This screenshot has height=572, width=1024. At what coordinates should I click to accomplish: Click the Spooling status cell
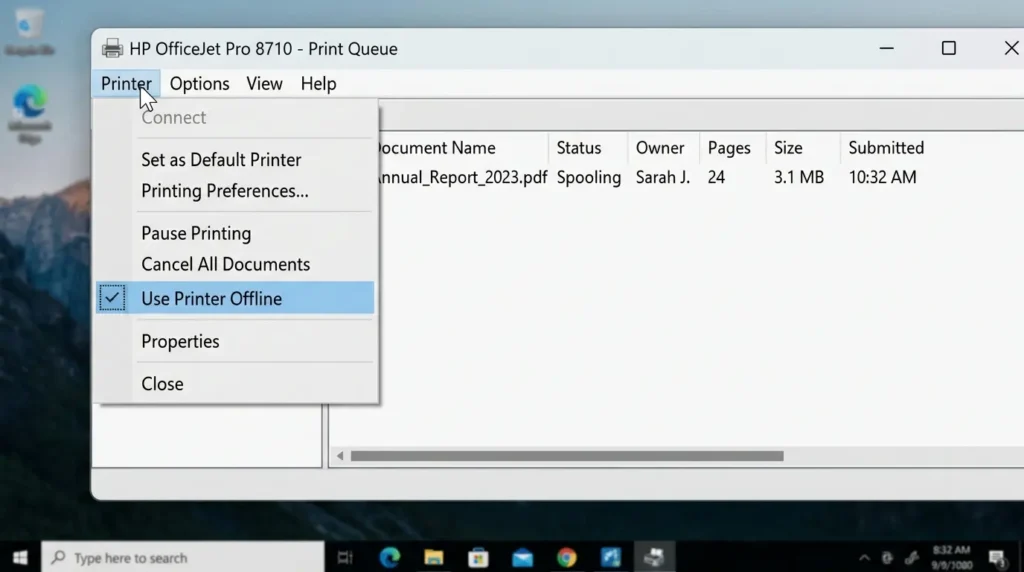588,178
